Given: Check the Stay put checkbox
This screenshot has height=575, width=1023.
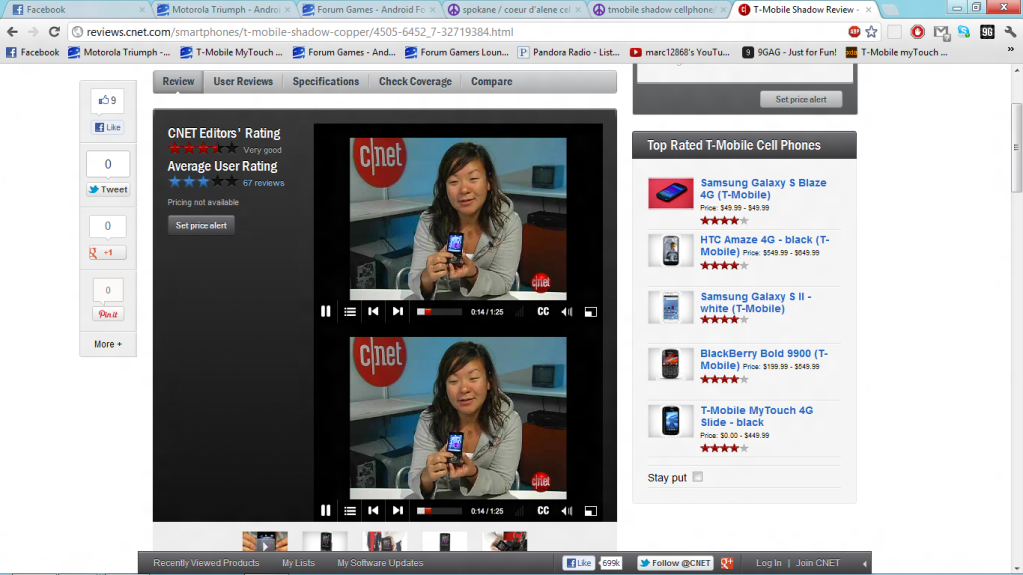Looking at the screenshot, I should 698,477.
